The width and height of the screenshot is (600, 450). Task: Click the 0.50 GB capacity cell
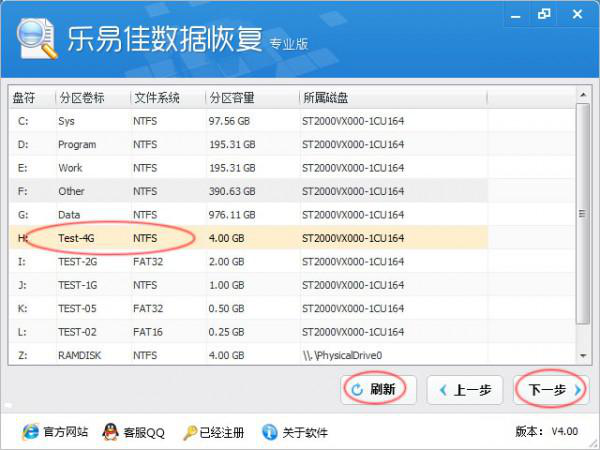pos(226,308)
